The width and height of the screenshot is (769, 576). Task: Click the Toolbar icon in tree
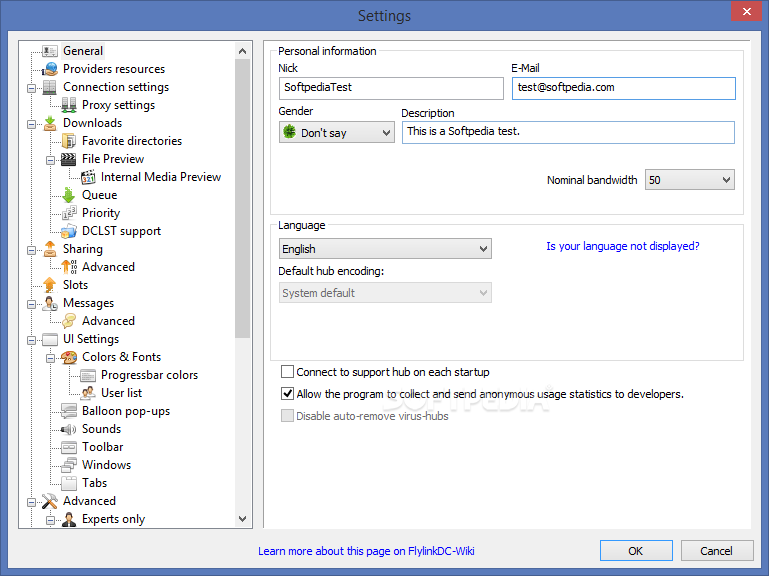69,447
